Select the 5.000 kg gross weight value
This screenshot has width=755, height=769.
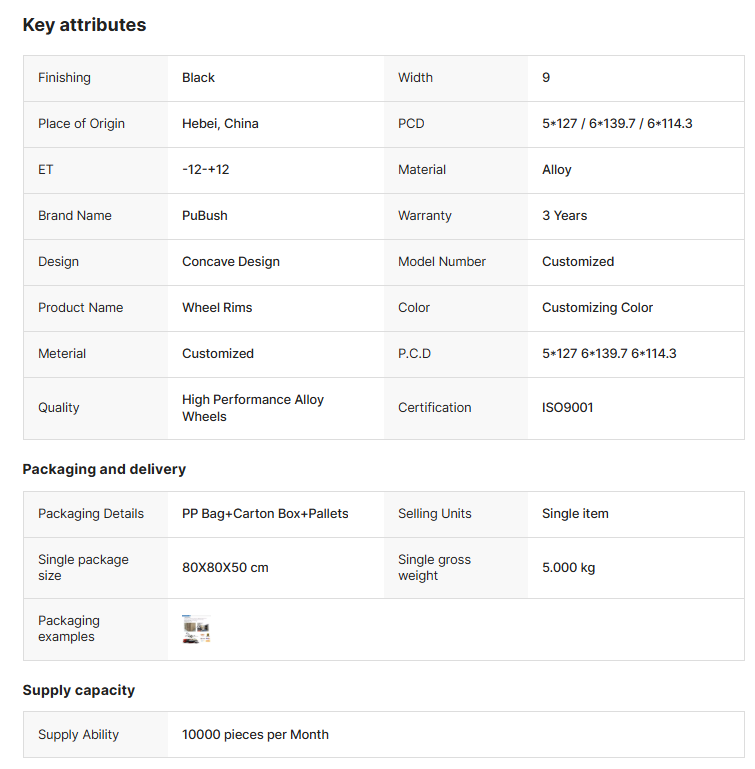(x=568, y=568)
